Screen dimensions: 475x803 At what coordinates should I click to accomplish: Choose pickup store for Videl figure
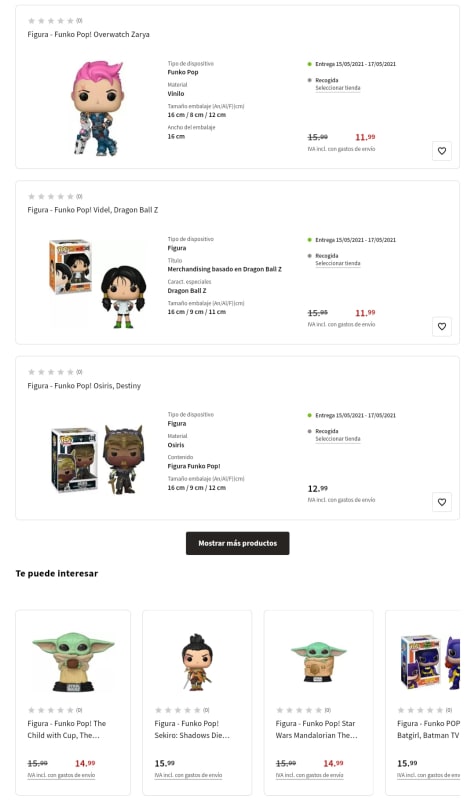338,264
